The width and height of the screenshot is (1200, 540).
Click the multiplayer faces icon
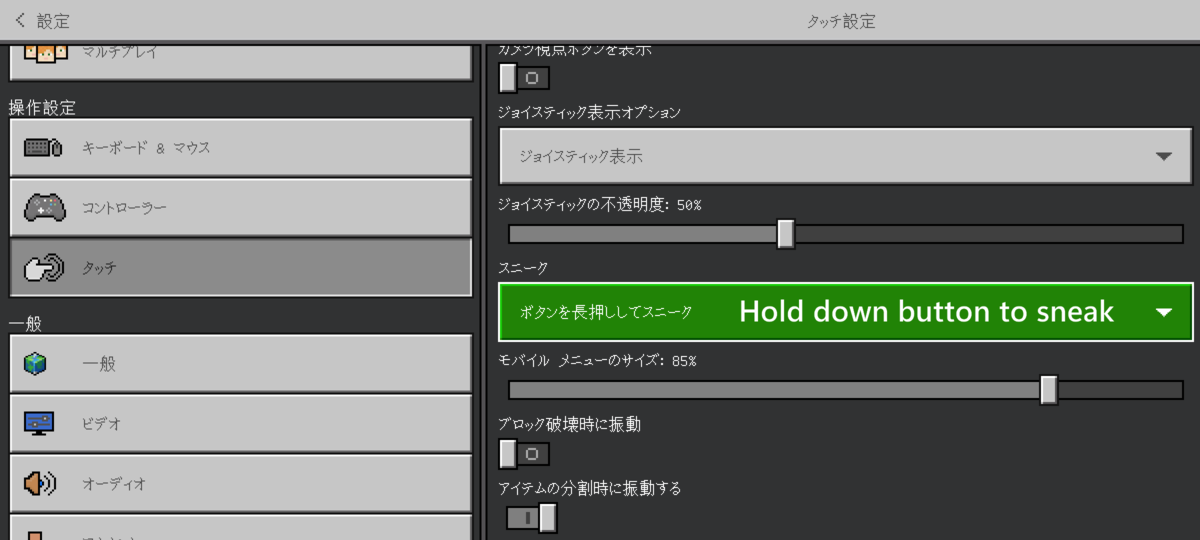pos(44,52)
